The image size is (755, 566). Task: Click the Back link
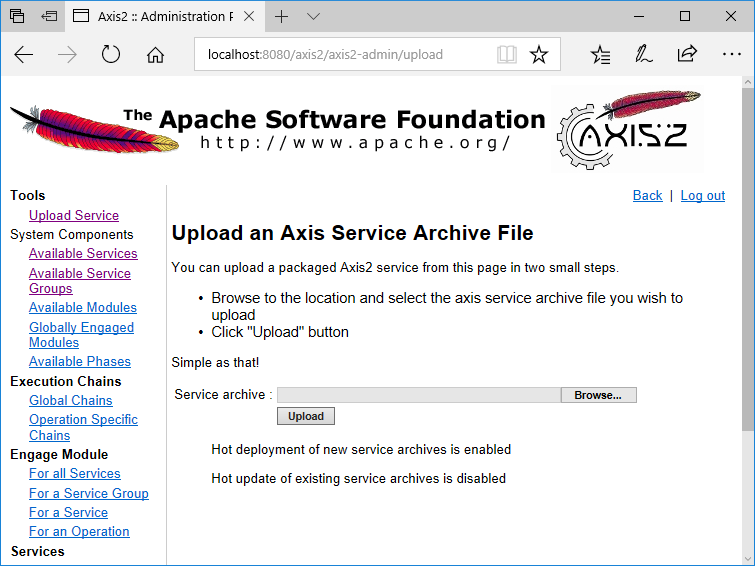[647, 196]
